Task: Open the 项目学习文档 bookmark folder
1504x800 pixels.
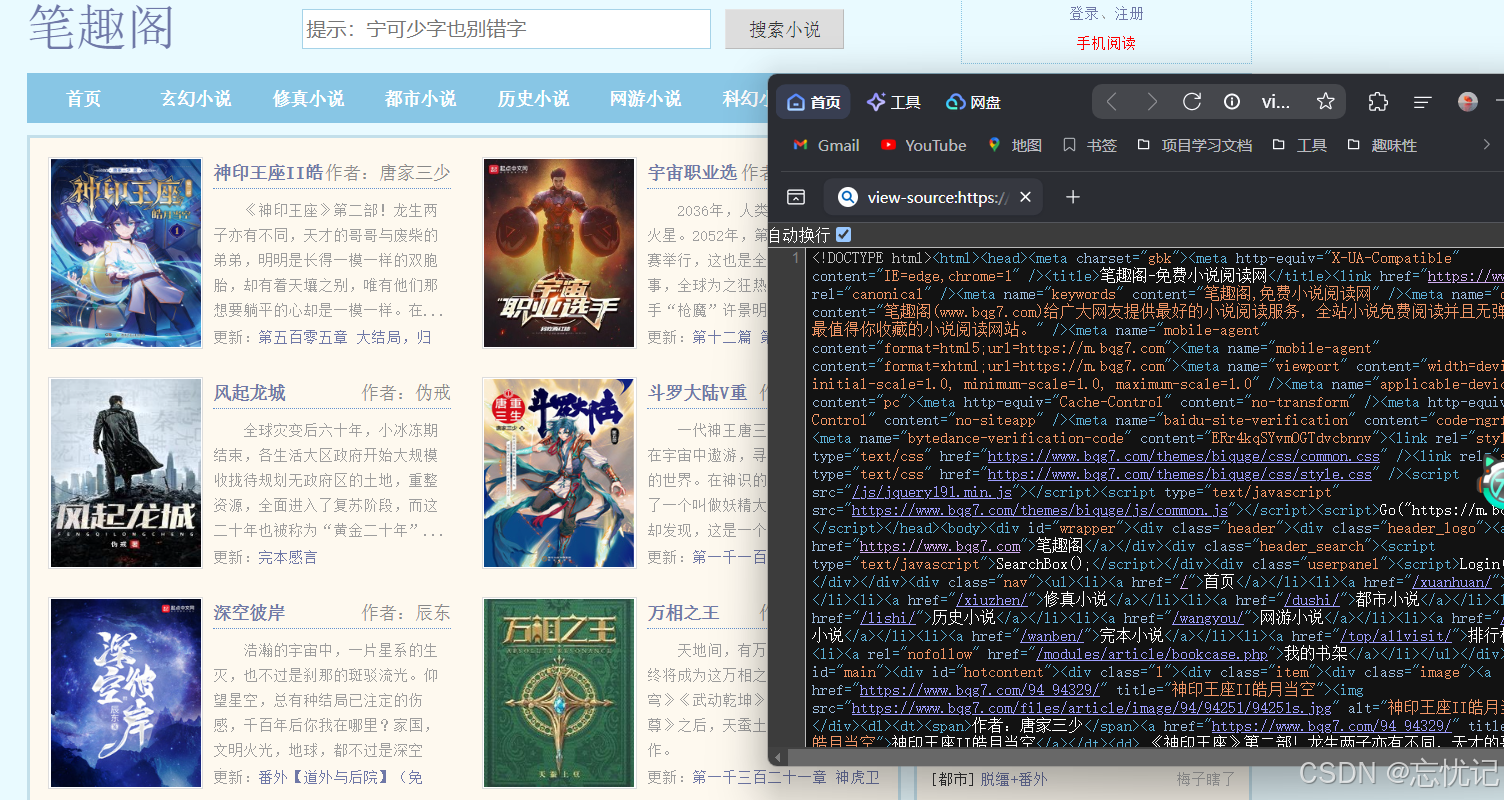Action: point(1195,145)
